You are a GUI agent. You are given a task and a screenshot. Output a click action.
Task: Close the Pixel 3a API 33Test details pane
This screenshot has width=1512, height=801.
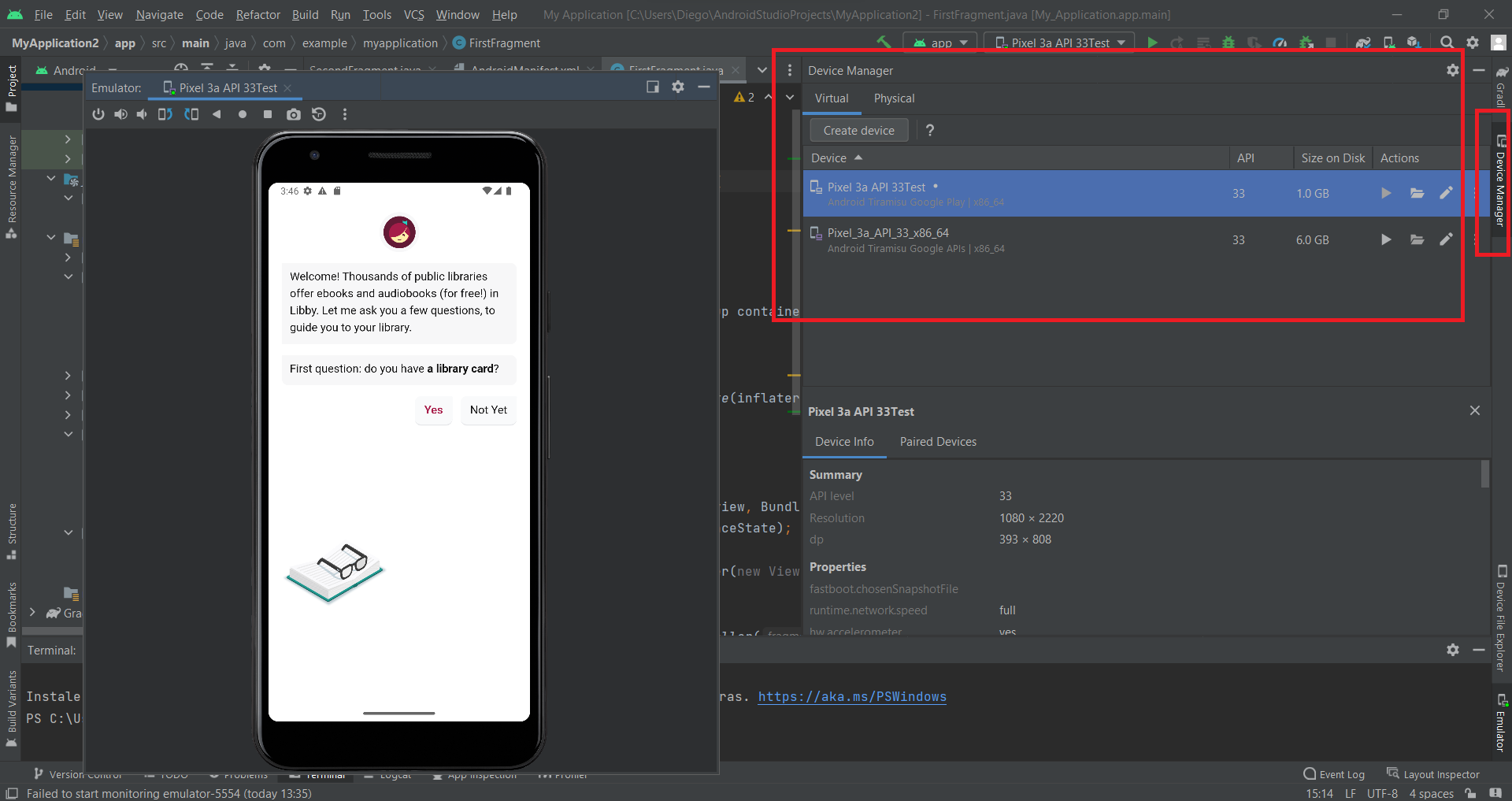(1475, 410)
